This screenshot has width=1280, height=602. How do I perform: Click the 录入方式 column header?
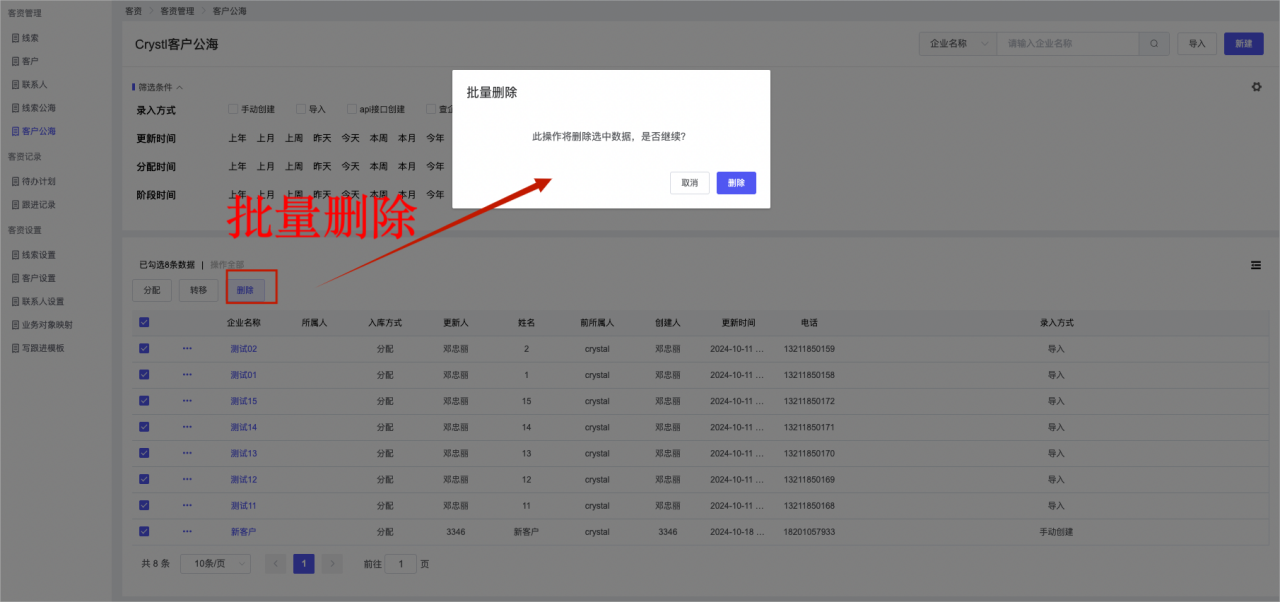[1056, 323]
